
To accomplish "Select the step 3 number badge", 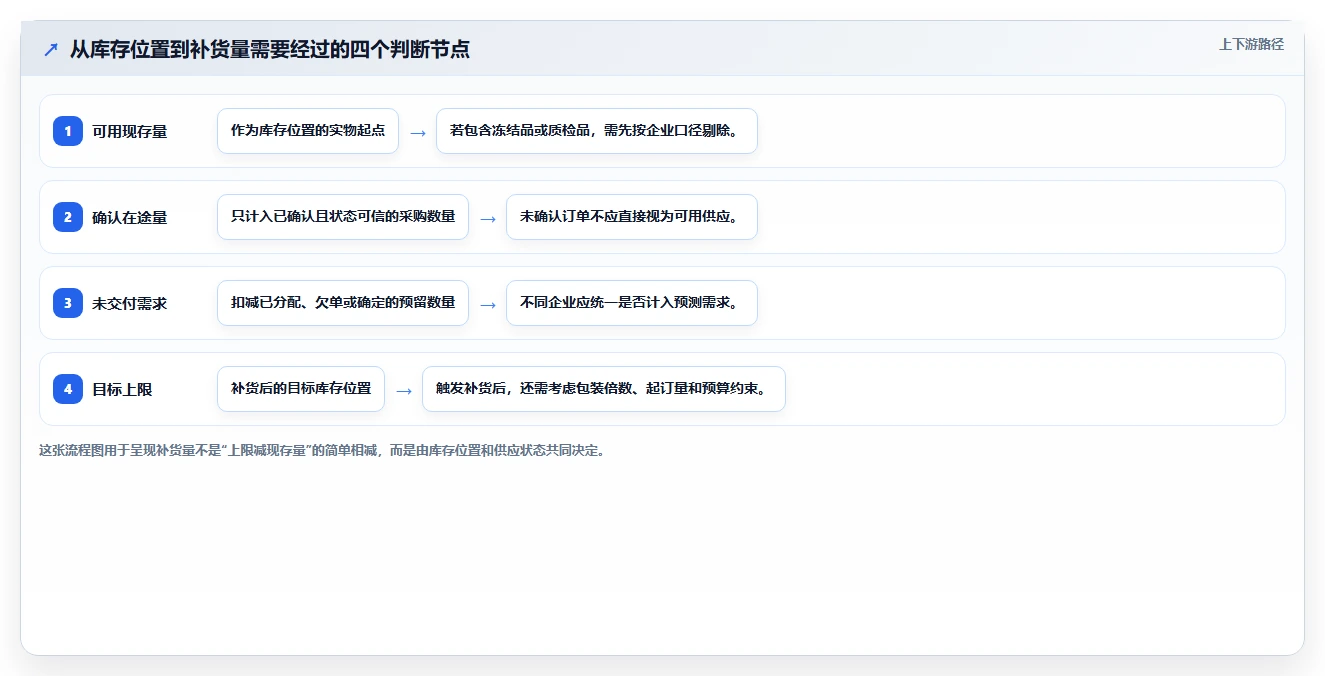I will coord(68,303).
